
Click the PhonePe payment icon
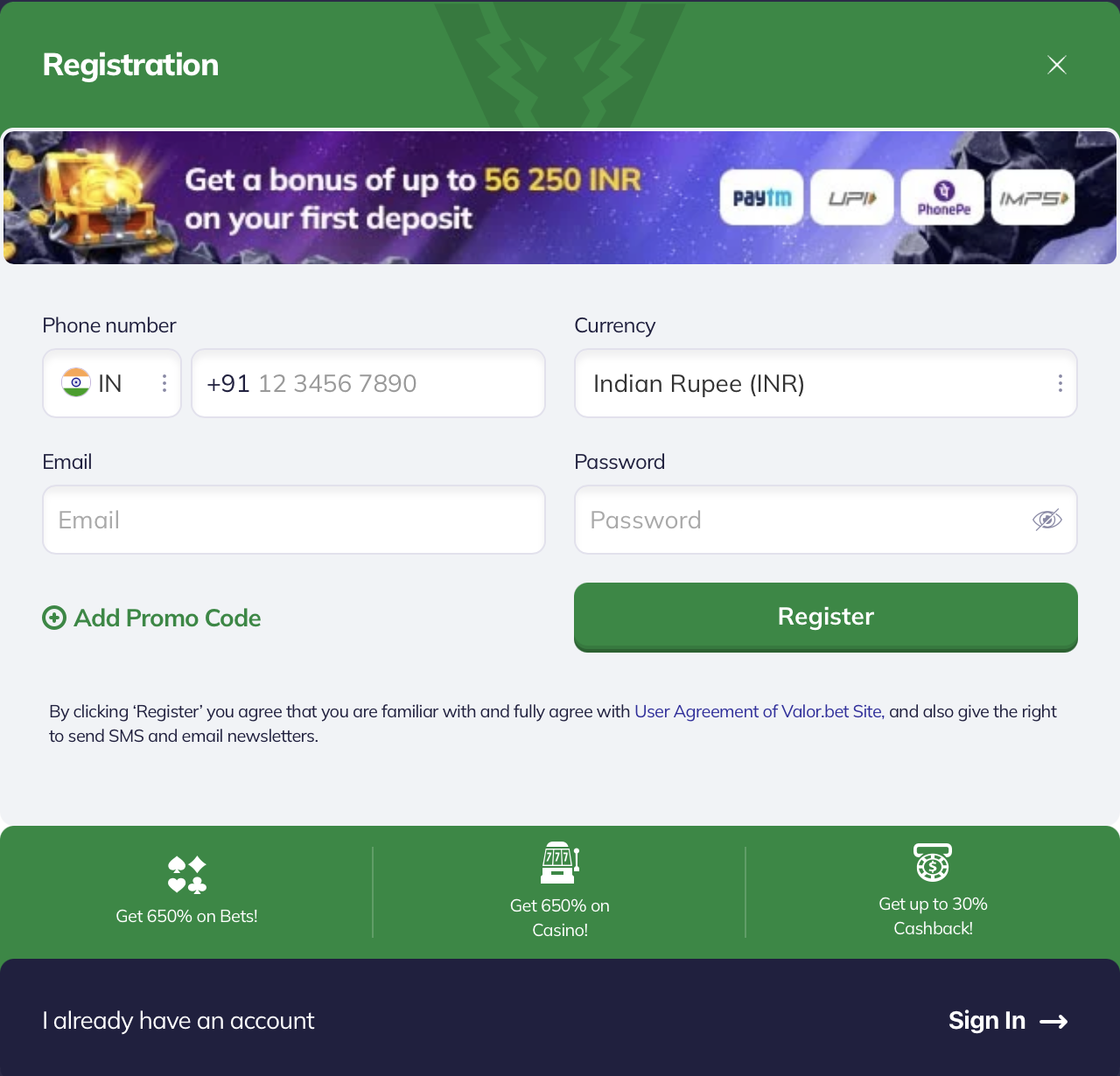pyautogui.click(x=942, y=198)
